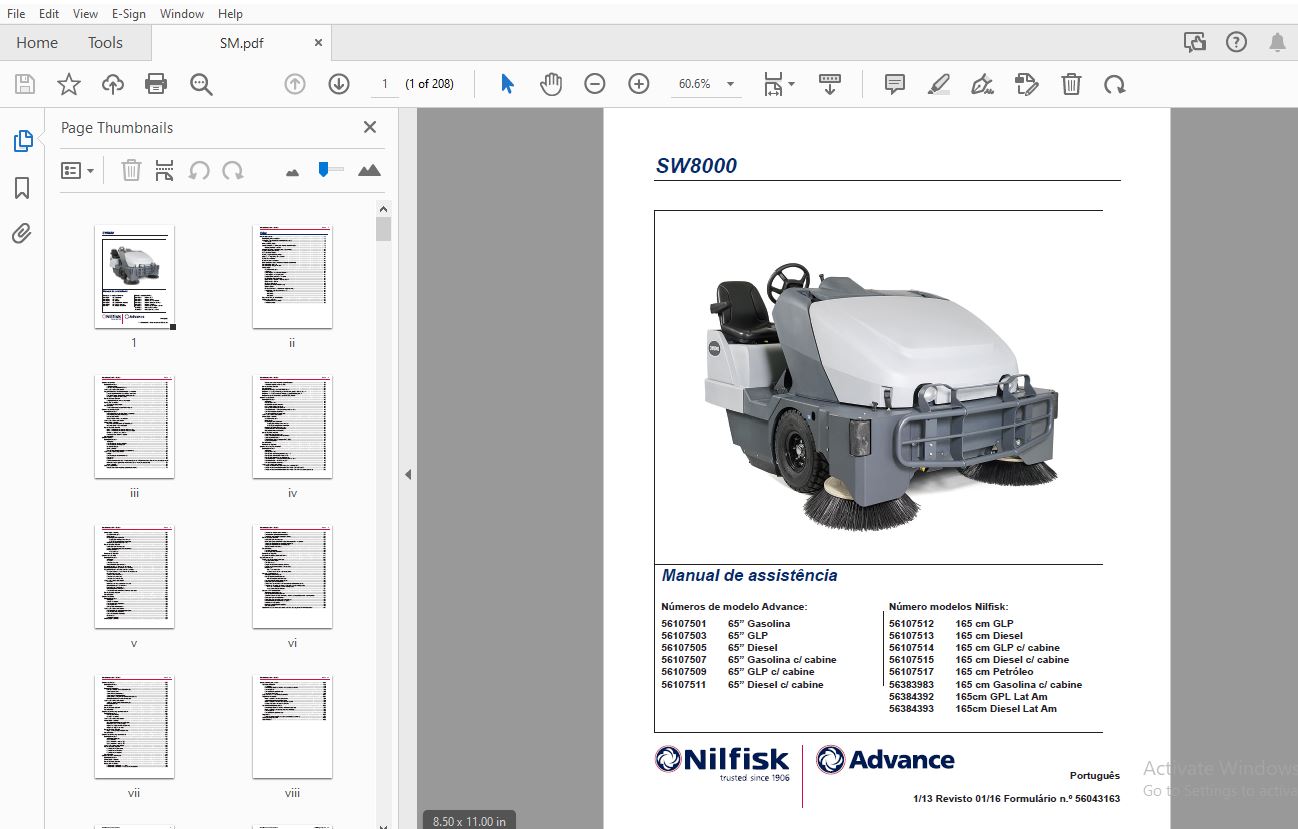Select page 1 thumbnail
The image size is (1298, 829).
pyautogui.click(x=134, y=277)
